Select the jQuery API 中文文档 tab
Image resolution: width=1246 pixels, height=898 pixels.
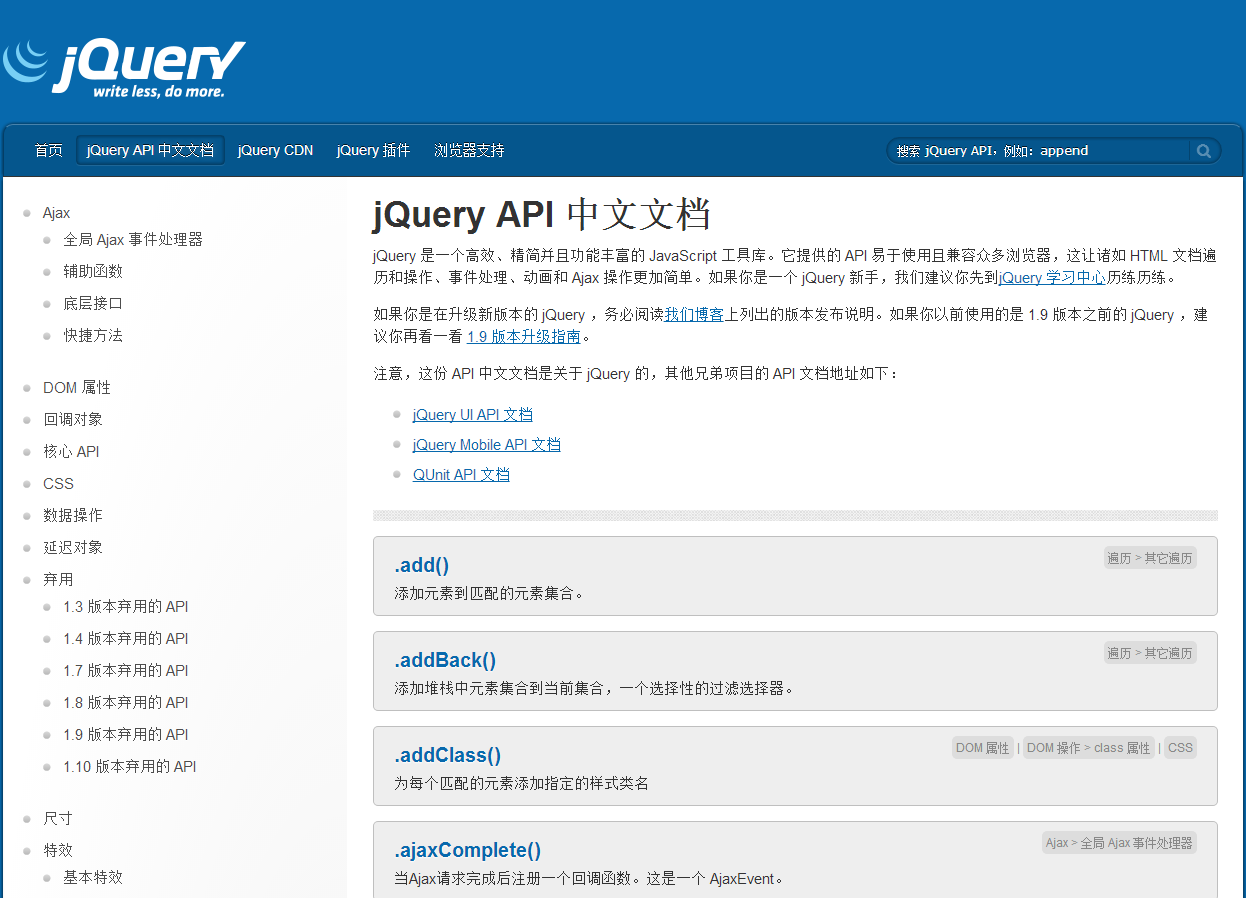pos(150,149)
